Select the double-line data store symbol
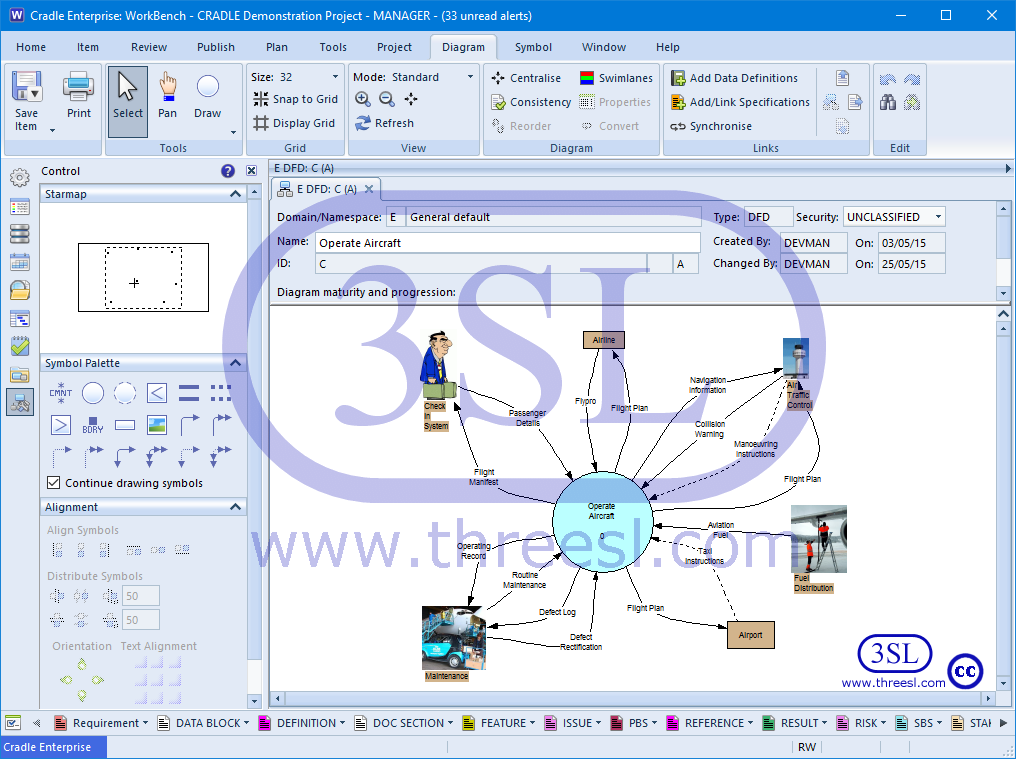 [189, 393]
